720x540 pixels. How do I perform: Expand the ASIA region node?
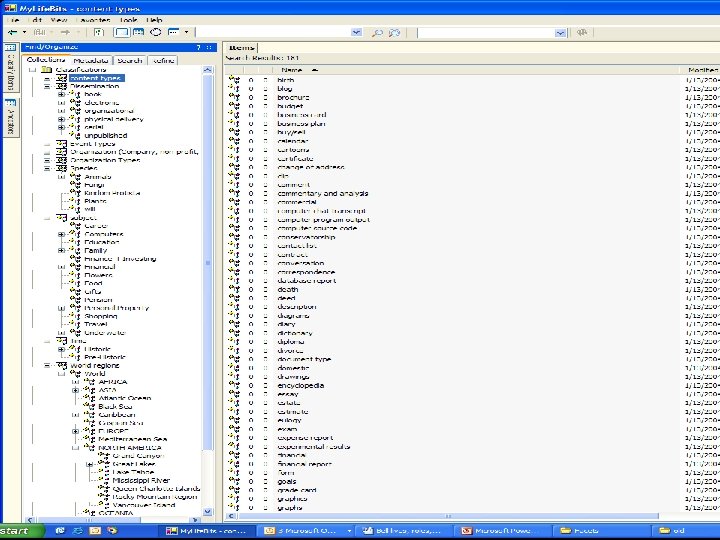(x=75, y=390)
